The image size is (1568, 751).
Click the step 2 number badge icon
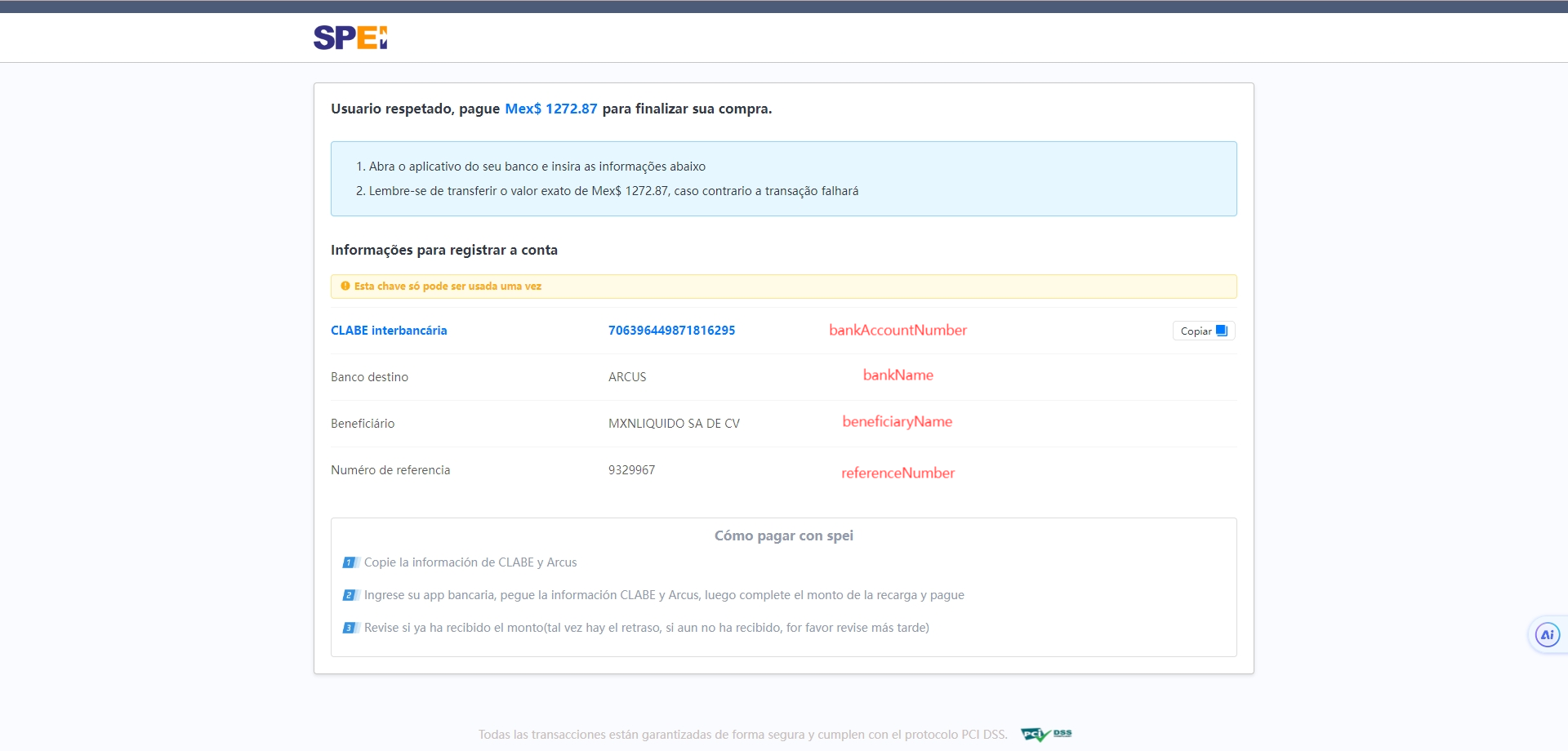349,595
